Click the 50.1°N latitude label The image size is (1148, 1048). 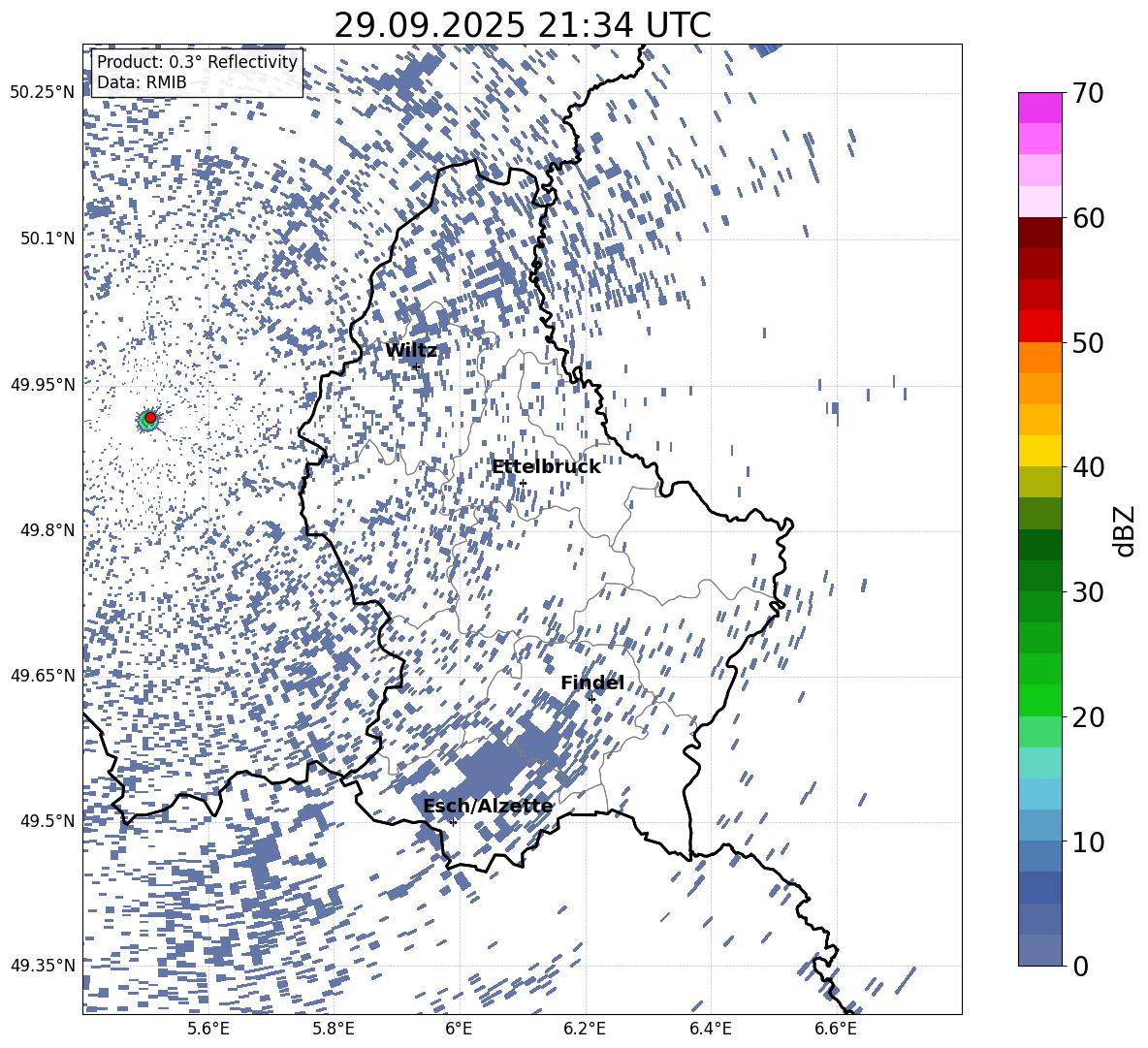click(48, 238)
